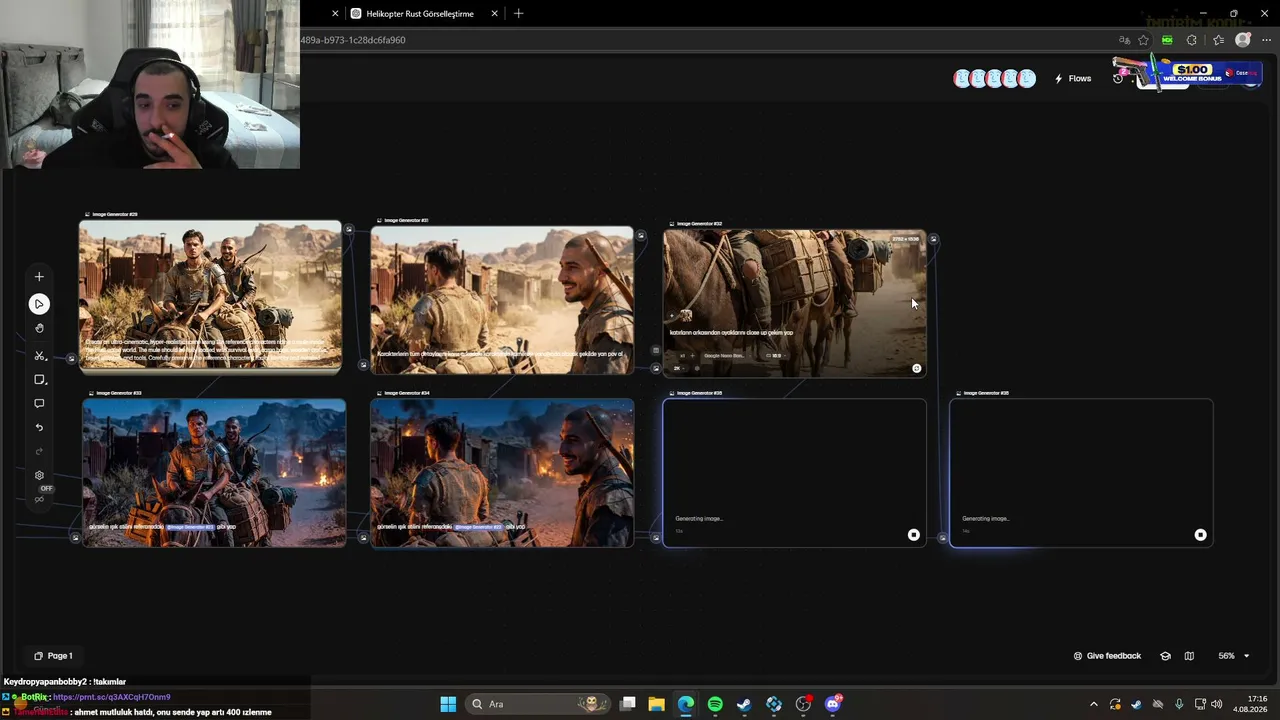This screenshot has width=1280, height=720.
Task: Select the Image Generator #34 night image
Action: 502,473
